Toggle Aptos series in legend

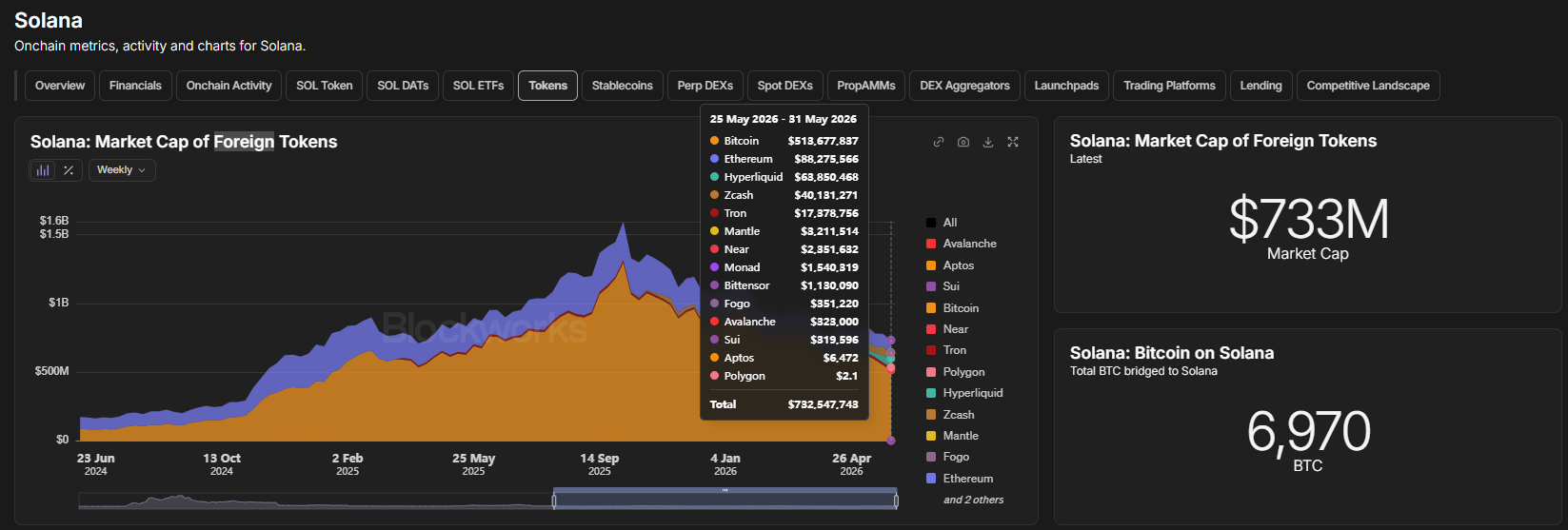(950, 265)
